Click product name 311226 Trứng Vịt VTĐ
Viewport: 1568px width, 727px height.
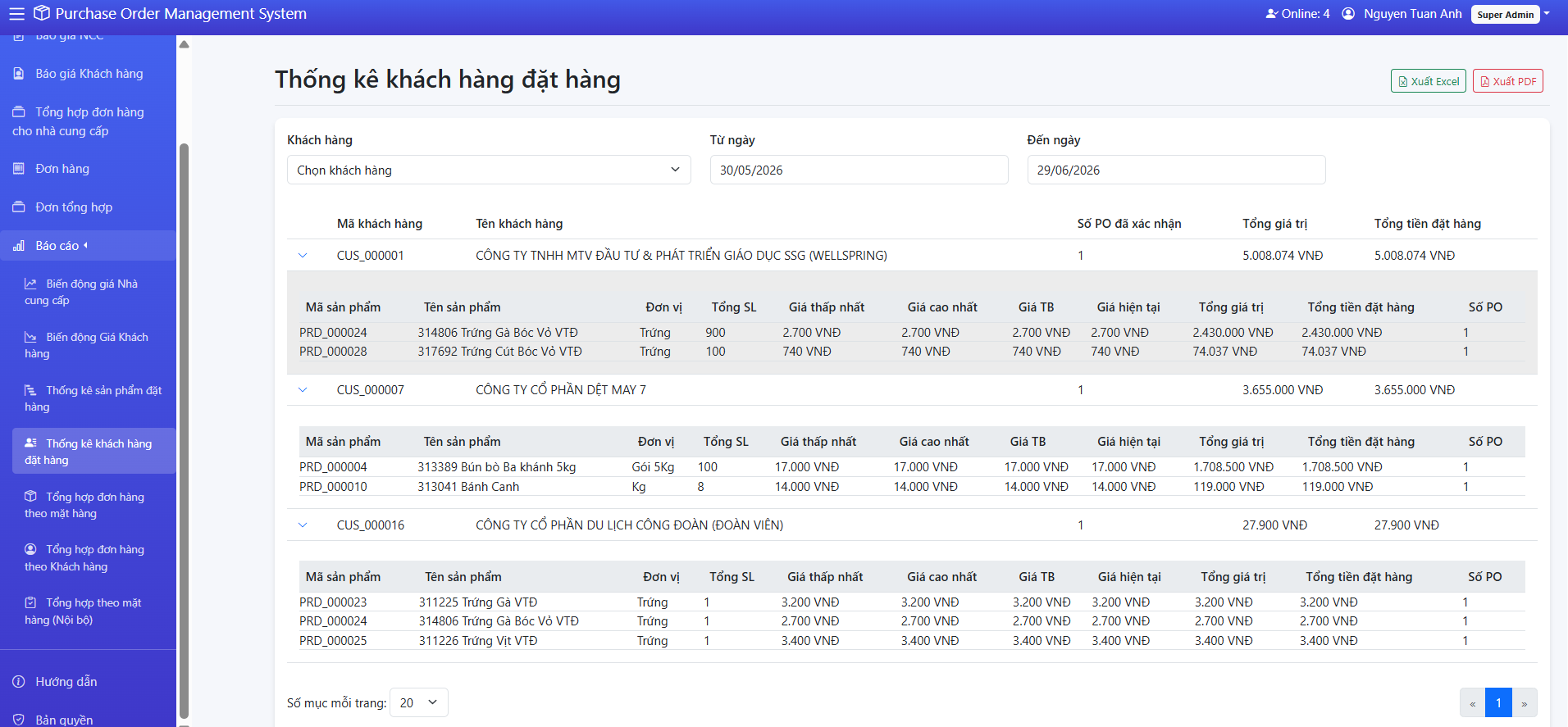click(478, 641)
